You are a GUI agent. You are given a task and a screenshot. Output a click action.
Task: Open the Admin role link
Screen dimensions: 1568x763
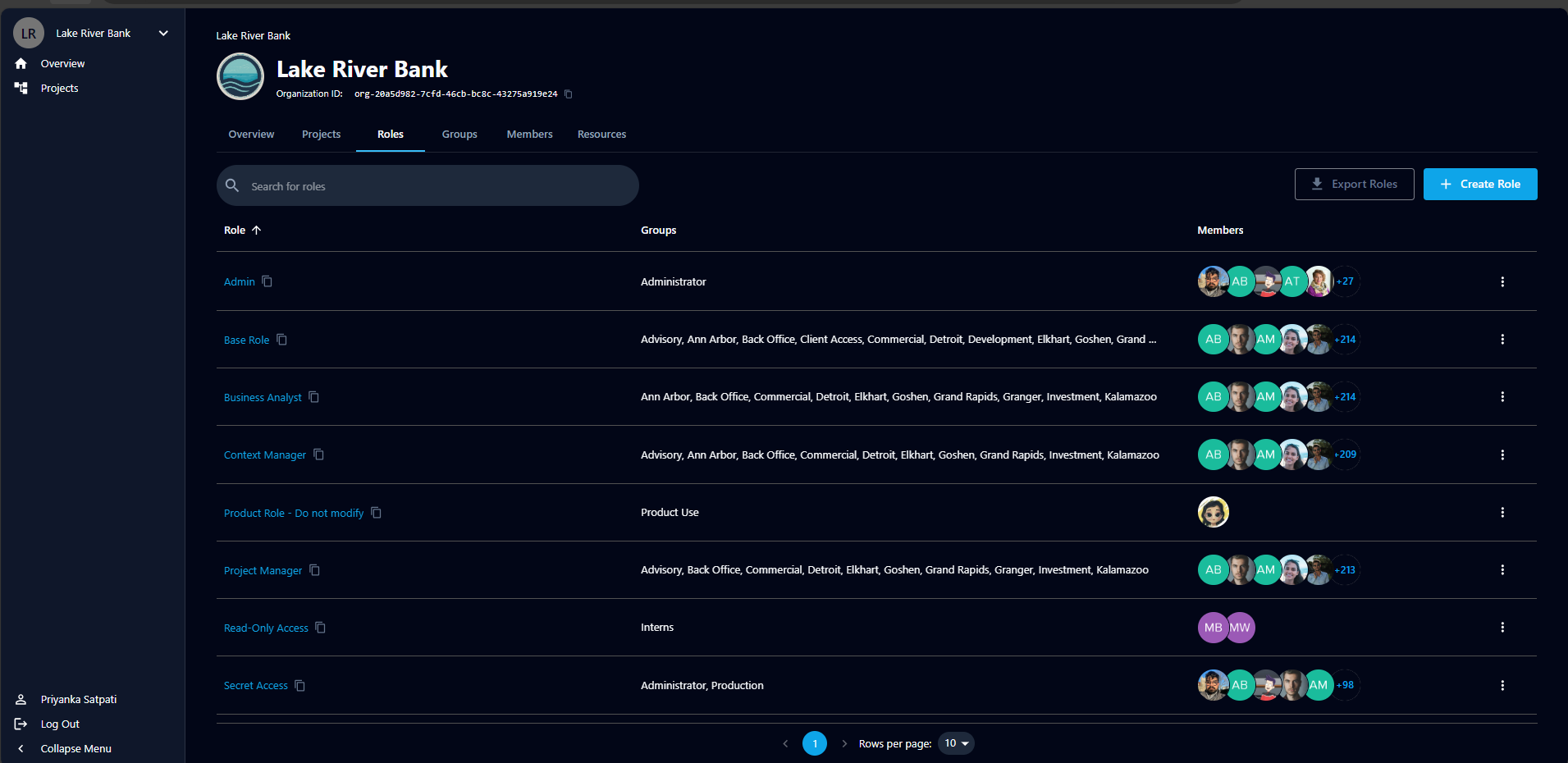240,281
